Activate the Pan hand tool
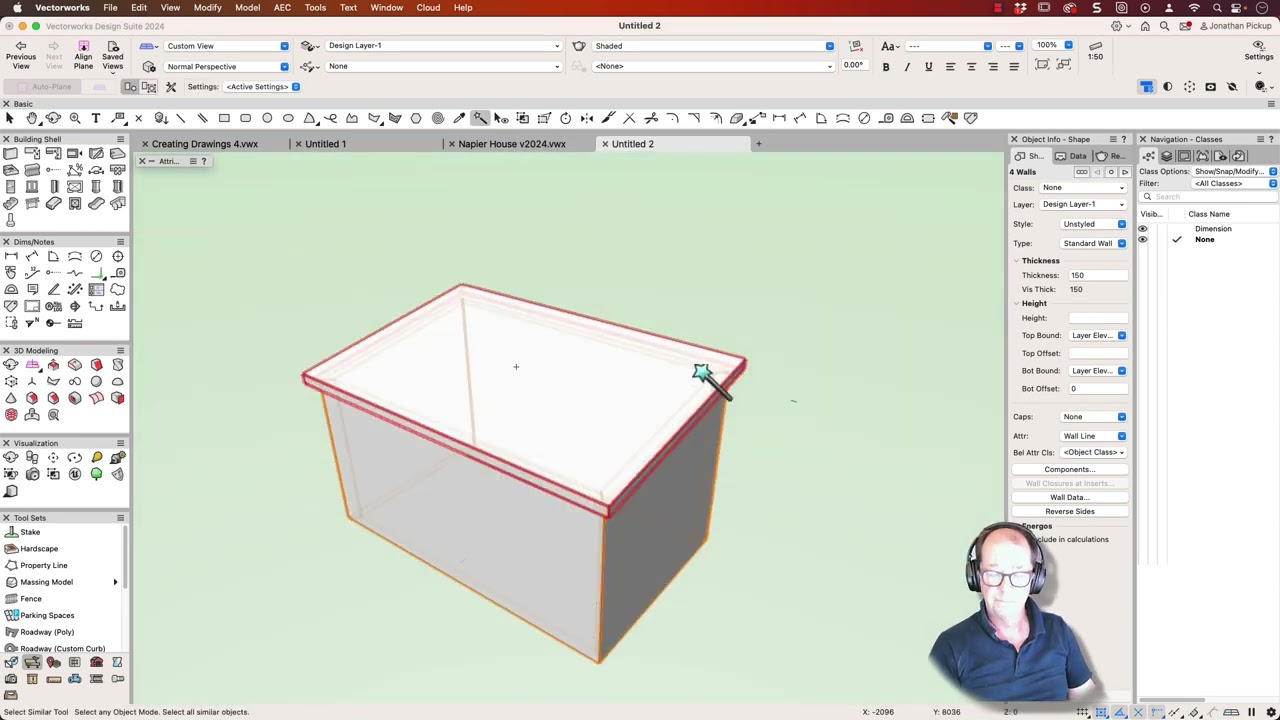Viewport: 1280px width, 720px height. (32, 118)
